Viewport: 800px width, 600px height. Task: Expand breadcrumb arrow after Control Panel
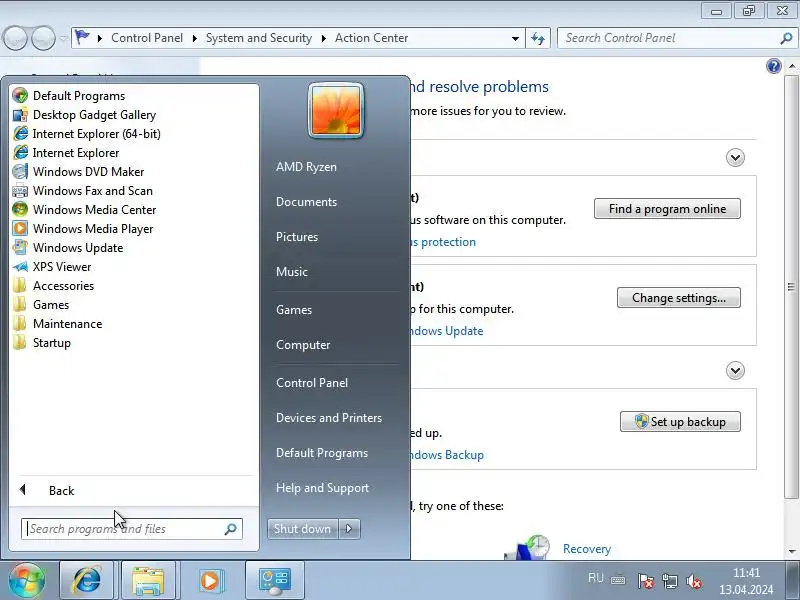tap(194, 38)
